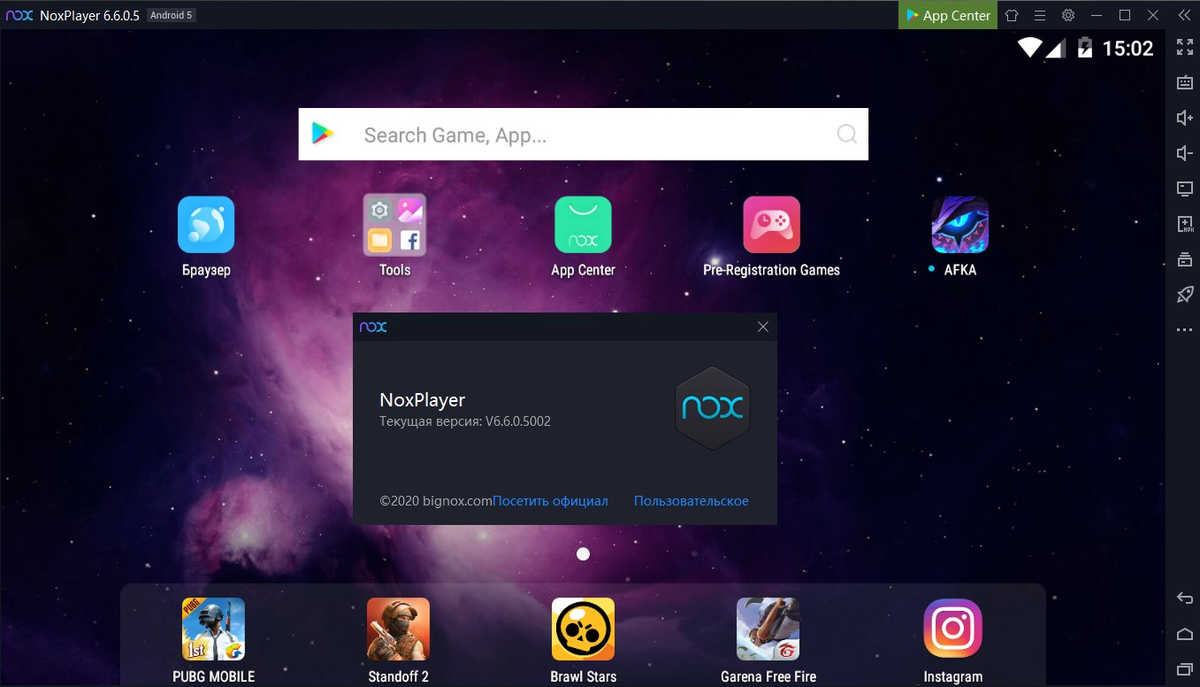The height and width of the screenshot is (687, 1200).
Task: Open the theme (t-shirt) icon
Action: pos(1012,15)
